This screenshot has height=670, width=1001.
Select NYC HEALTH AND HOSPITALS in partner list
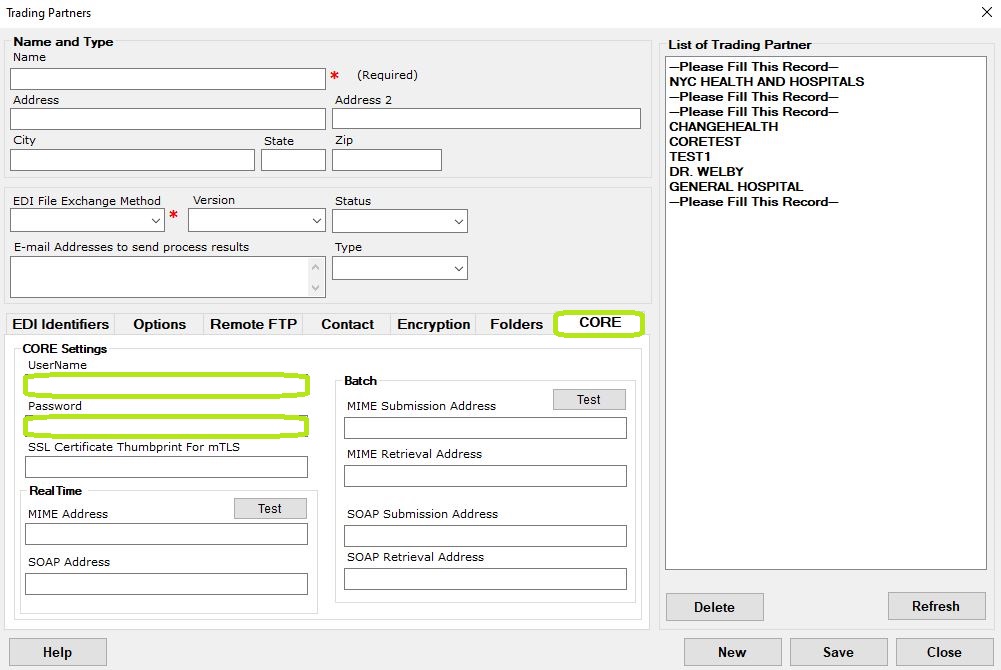point(766,82)
